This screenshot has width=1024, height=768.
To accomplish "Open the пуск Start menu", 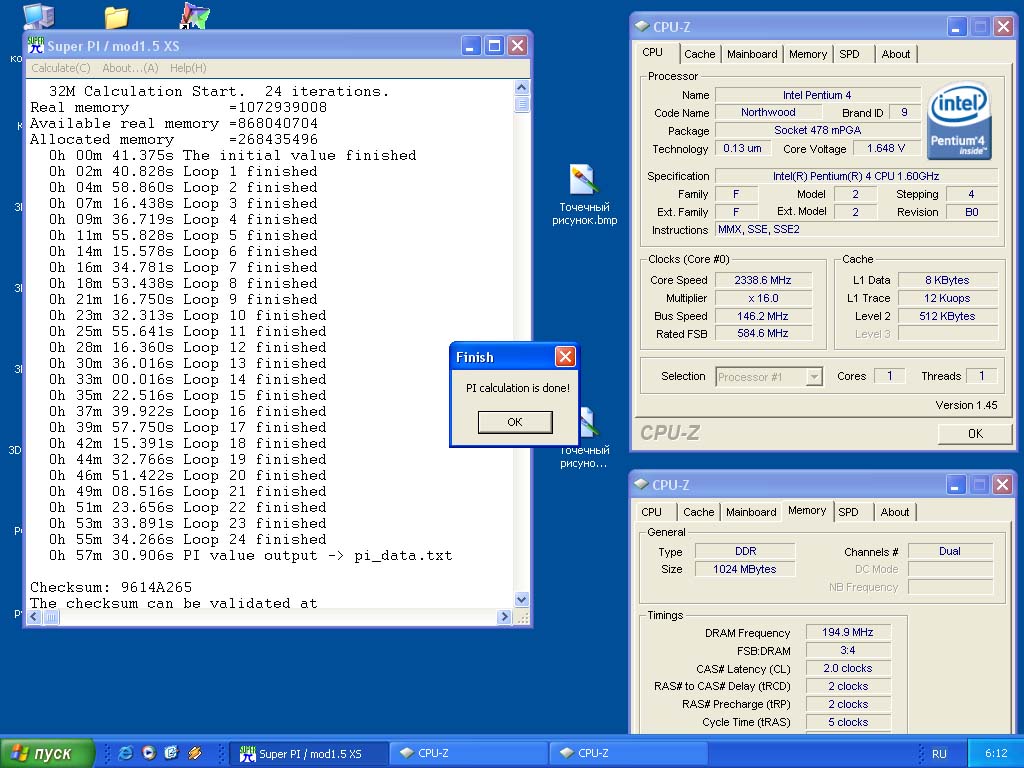I will coord(46,753).
